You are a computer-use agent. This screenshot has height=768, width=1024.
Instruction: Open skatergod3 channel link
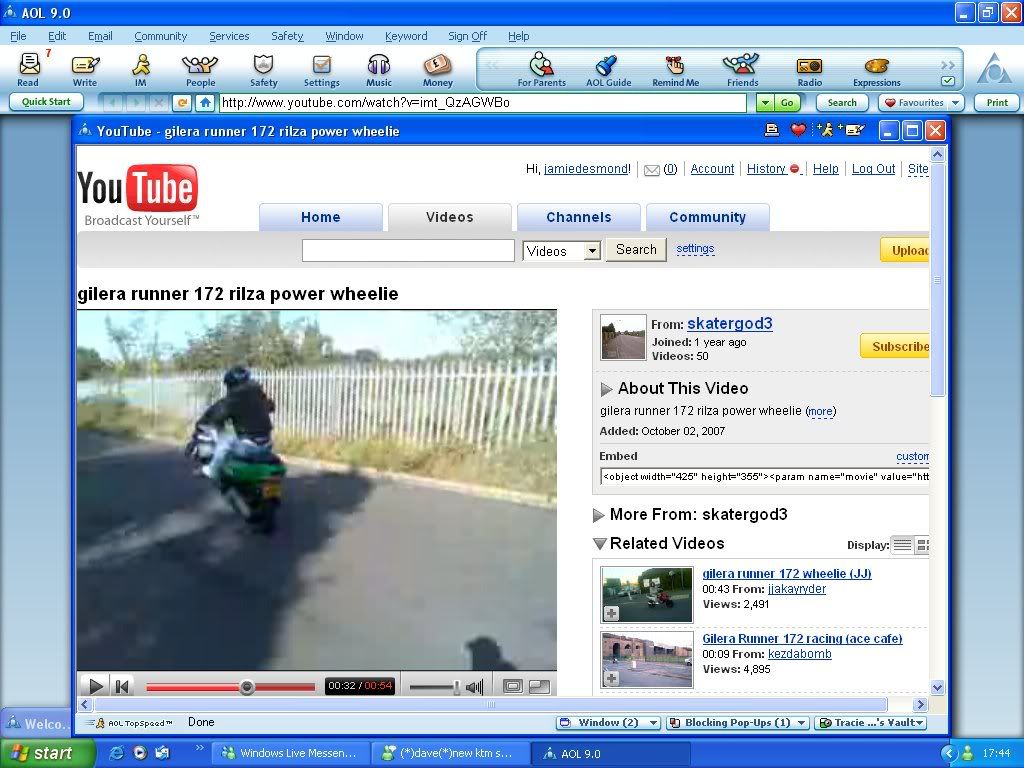point(729,323)
